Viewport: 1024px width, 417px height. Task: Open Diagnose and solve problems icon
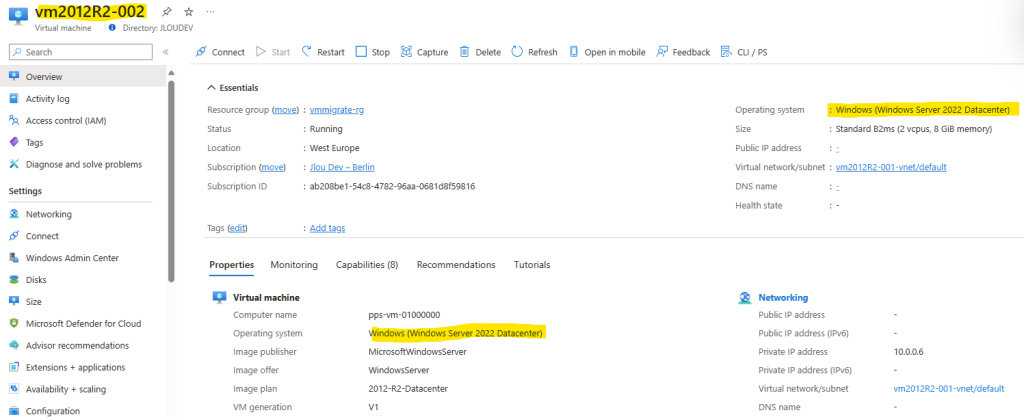14,164
